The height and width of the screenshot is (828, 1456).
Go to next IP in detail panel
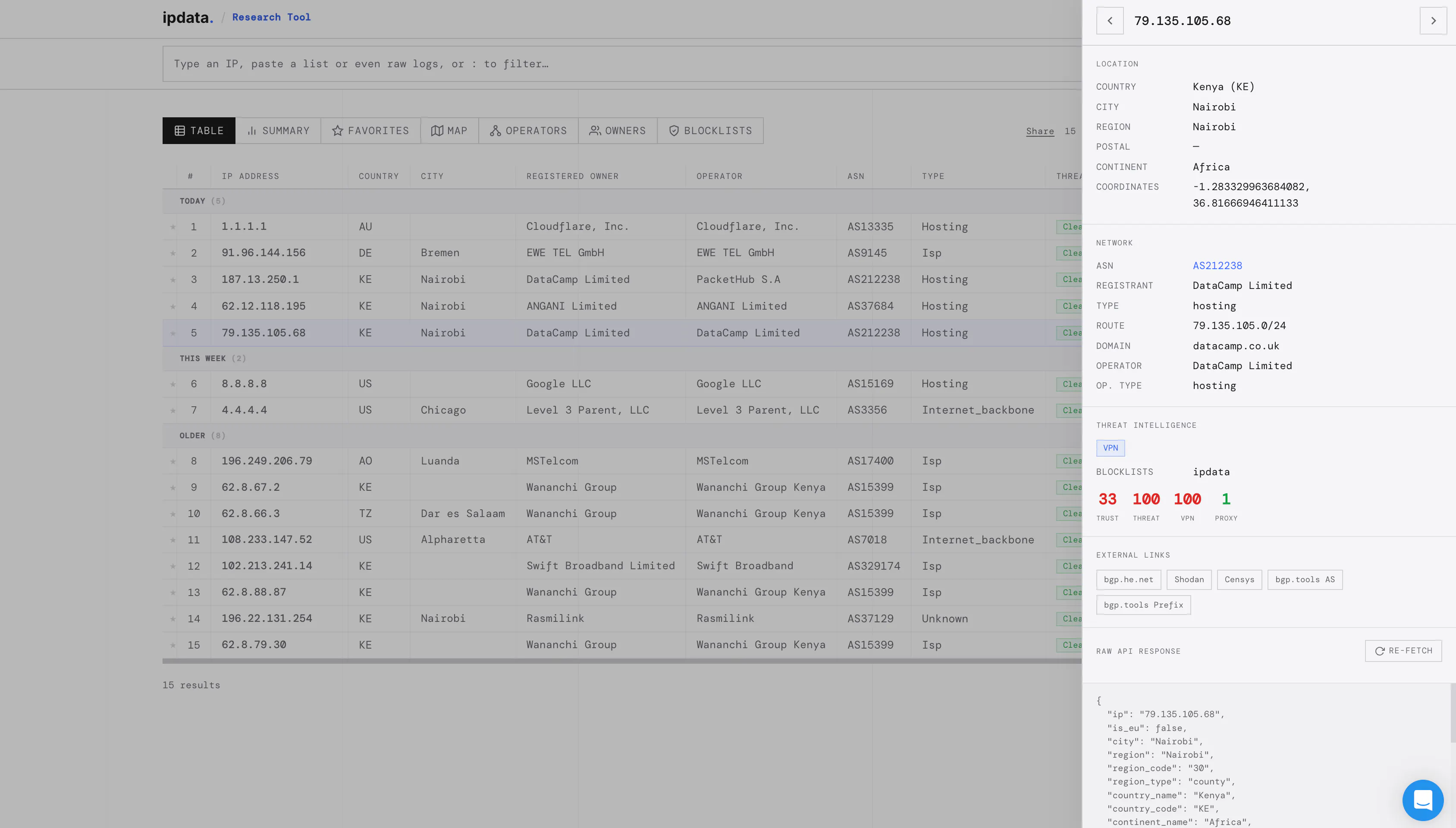point(1433,21)
